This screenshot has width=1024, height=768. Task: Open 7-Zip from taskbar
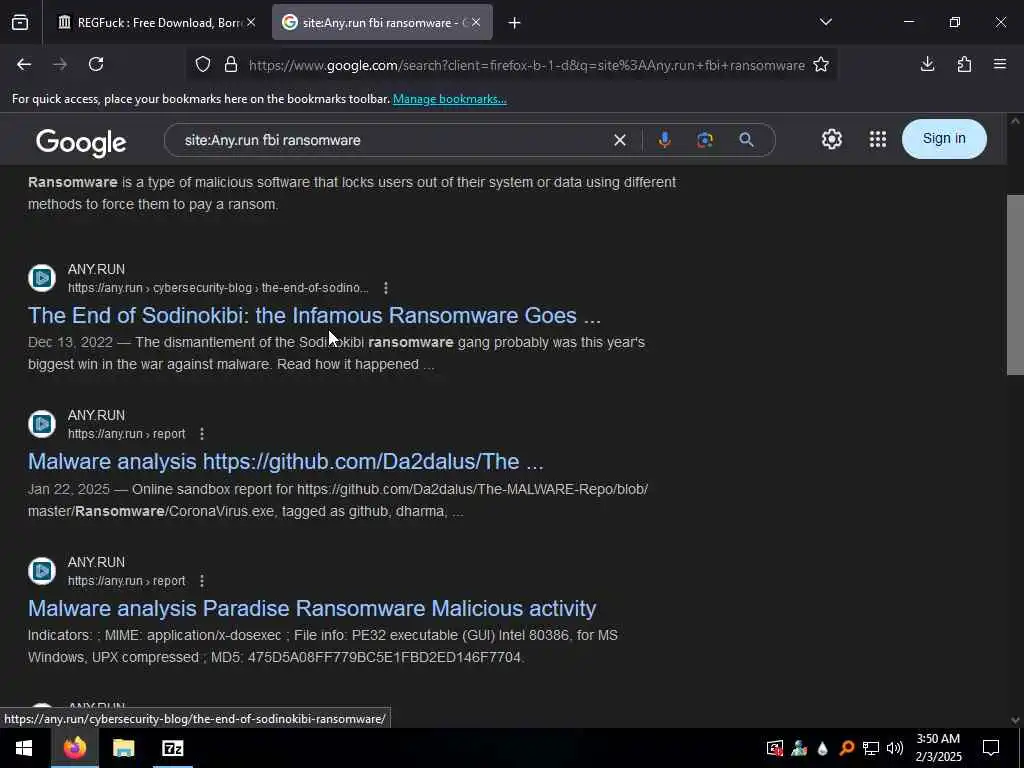pyautogui.click(x=172, y=748)
